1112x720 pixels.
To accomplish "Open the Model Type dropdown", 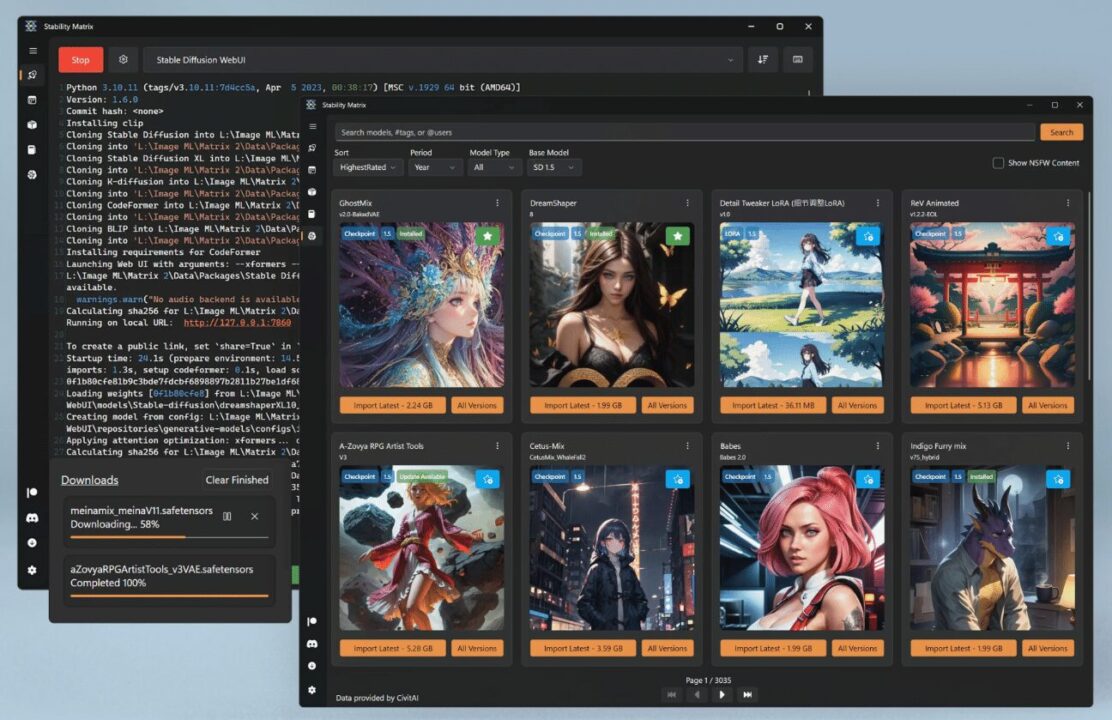I will pos(495,167).
